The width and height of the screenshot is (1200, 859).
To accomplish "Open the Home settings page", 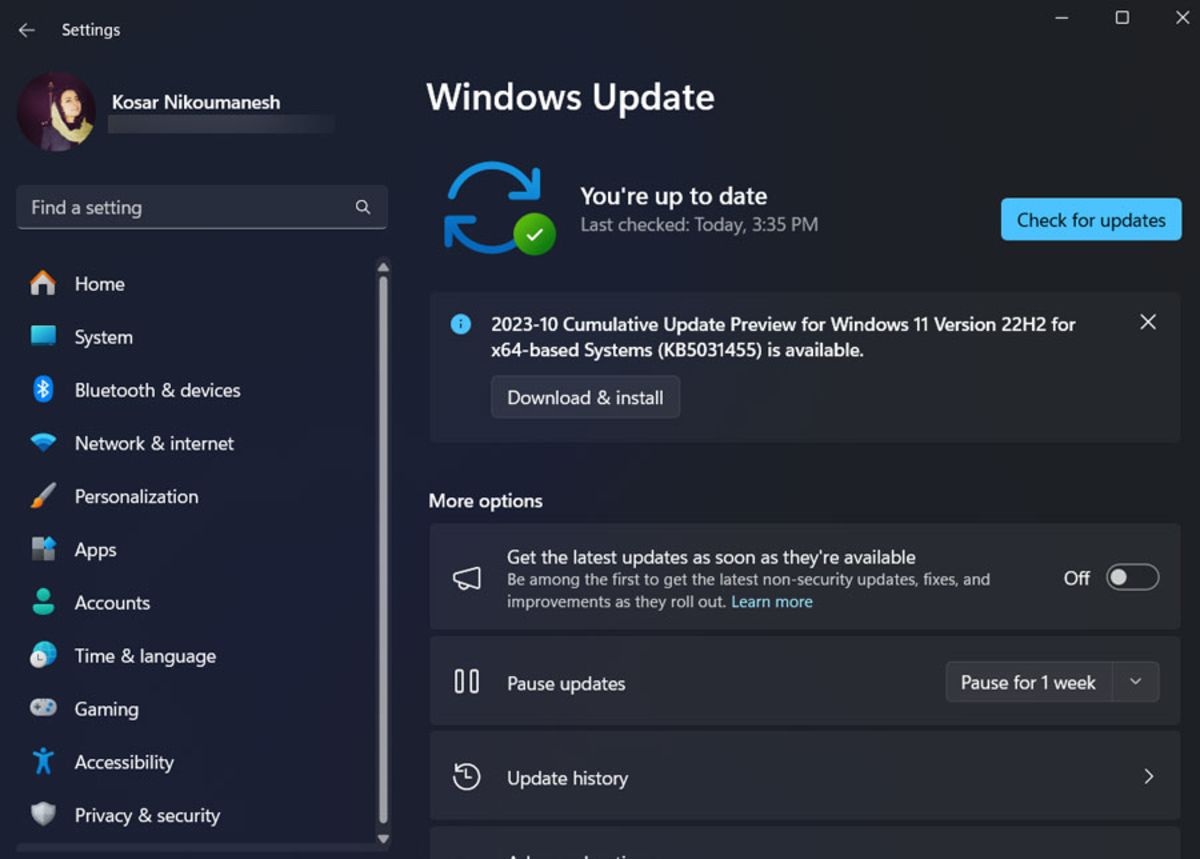I will pos(198,284).
